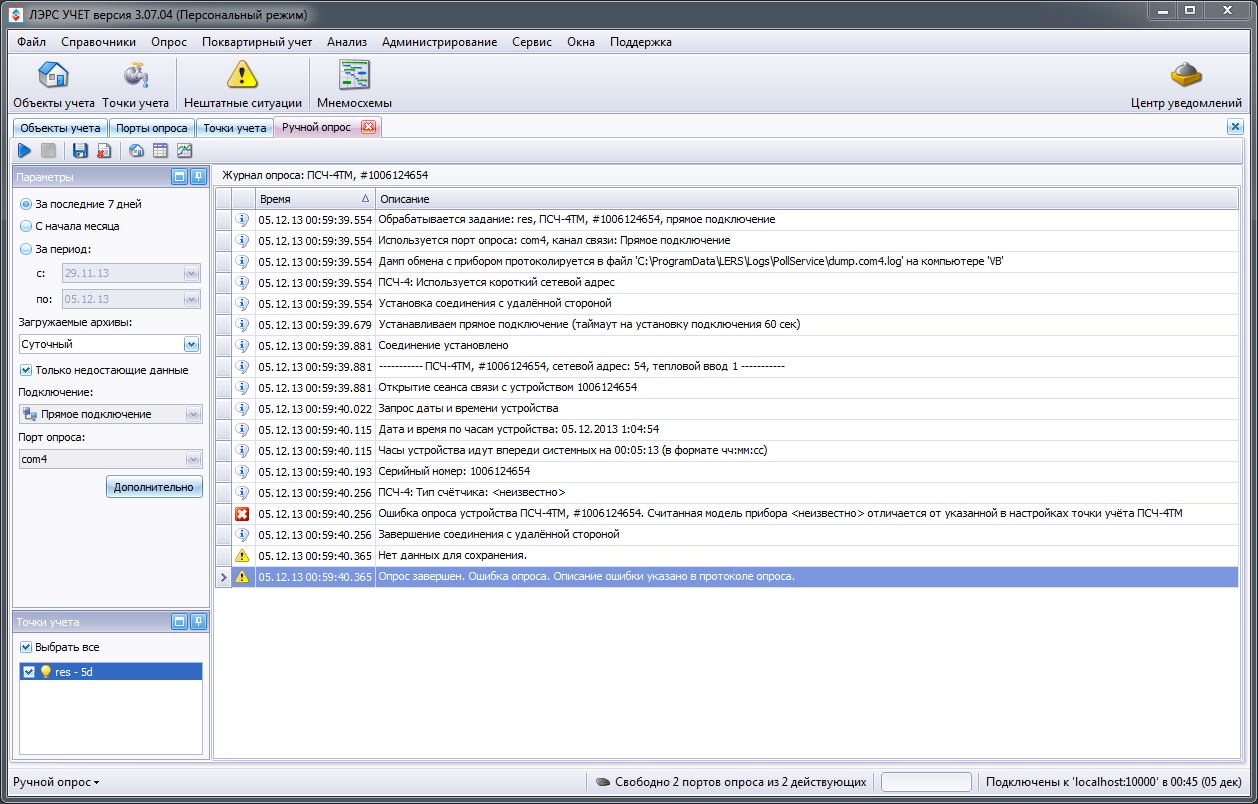The height and width of the screenshot is (804, 1258).
Task: Click 'Подключены к localhost:10000' status text
Action: click(1113, 782)
